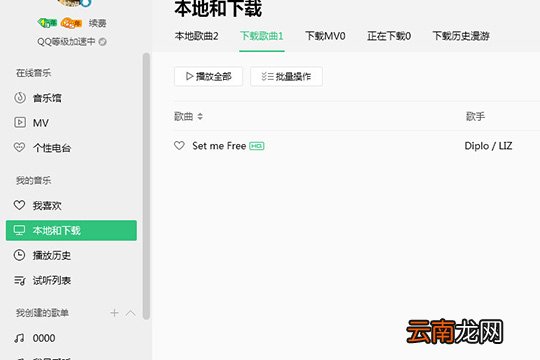The image size is (540, 360).
Task: Click the 续费 renew link
Action: pos(97,23)
